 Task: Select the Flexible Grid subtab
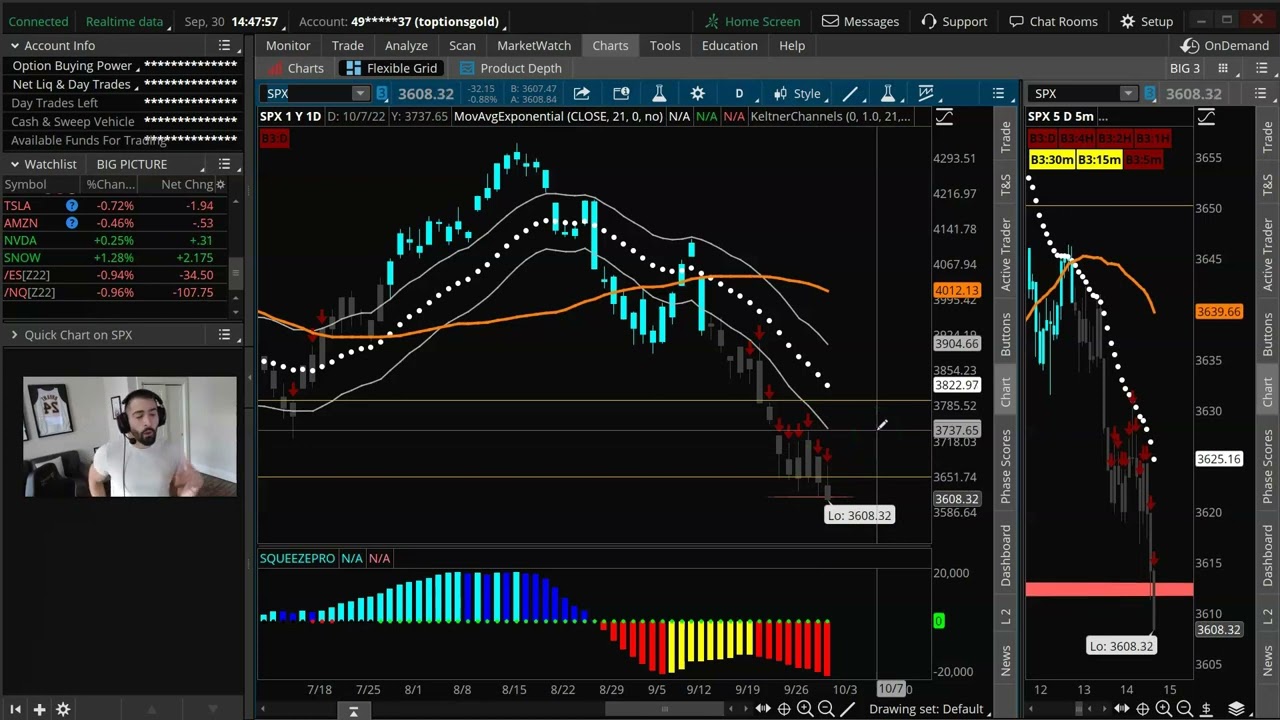[x=391, y=68]
